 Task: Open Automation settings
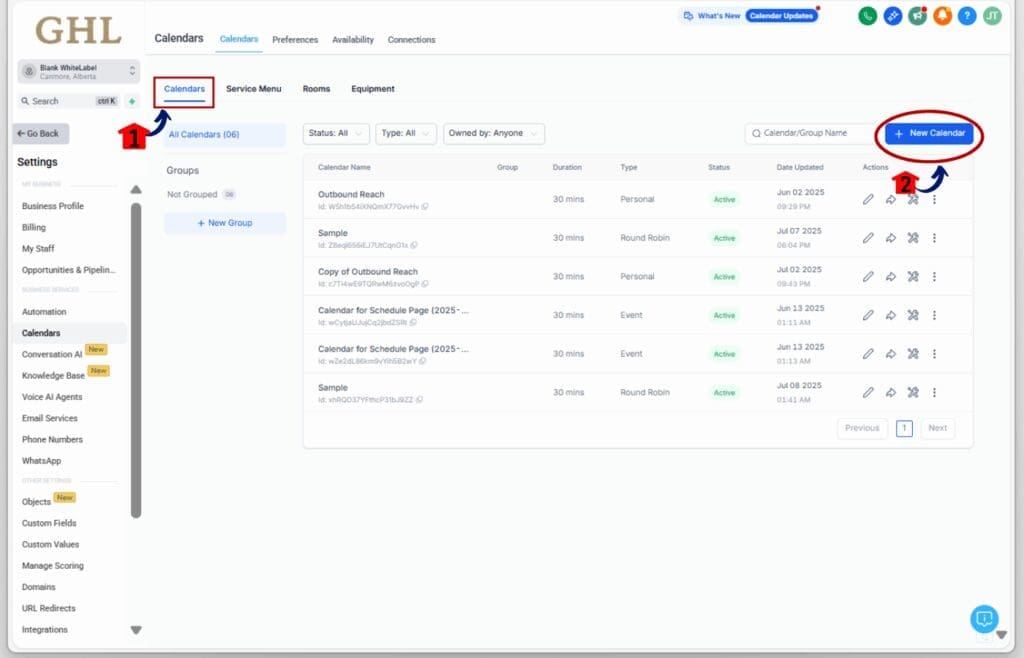pos(44,312)
